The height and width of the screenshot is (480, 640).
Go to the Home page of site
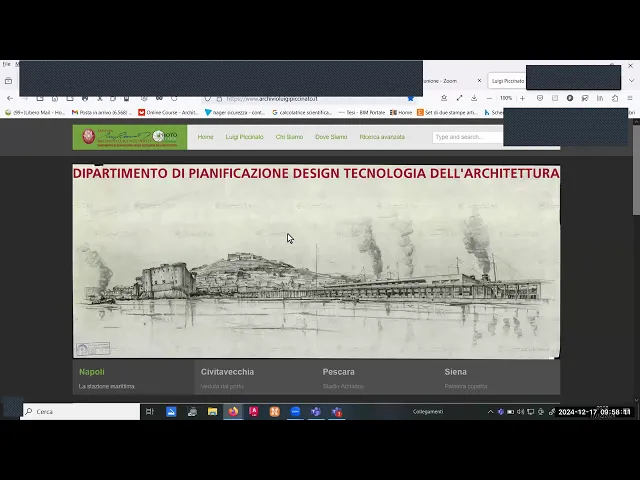click(x=205, y=137)
